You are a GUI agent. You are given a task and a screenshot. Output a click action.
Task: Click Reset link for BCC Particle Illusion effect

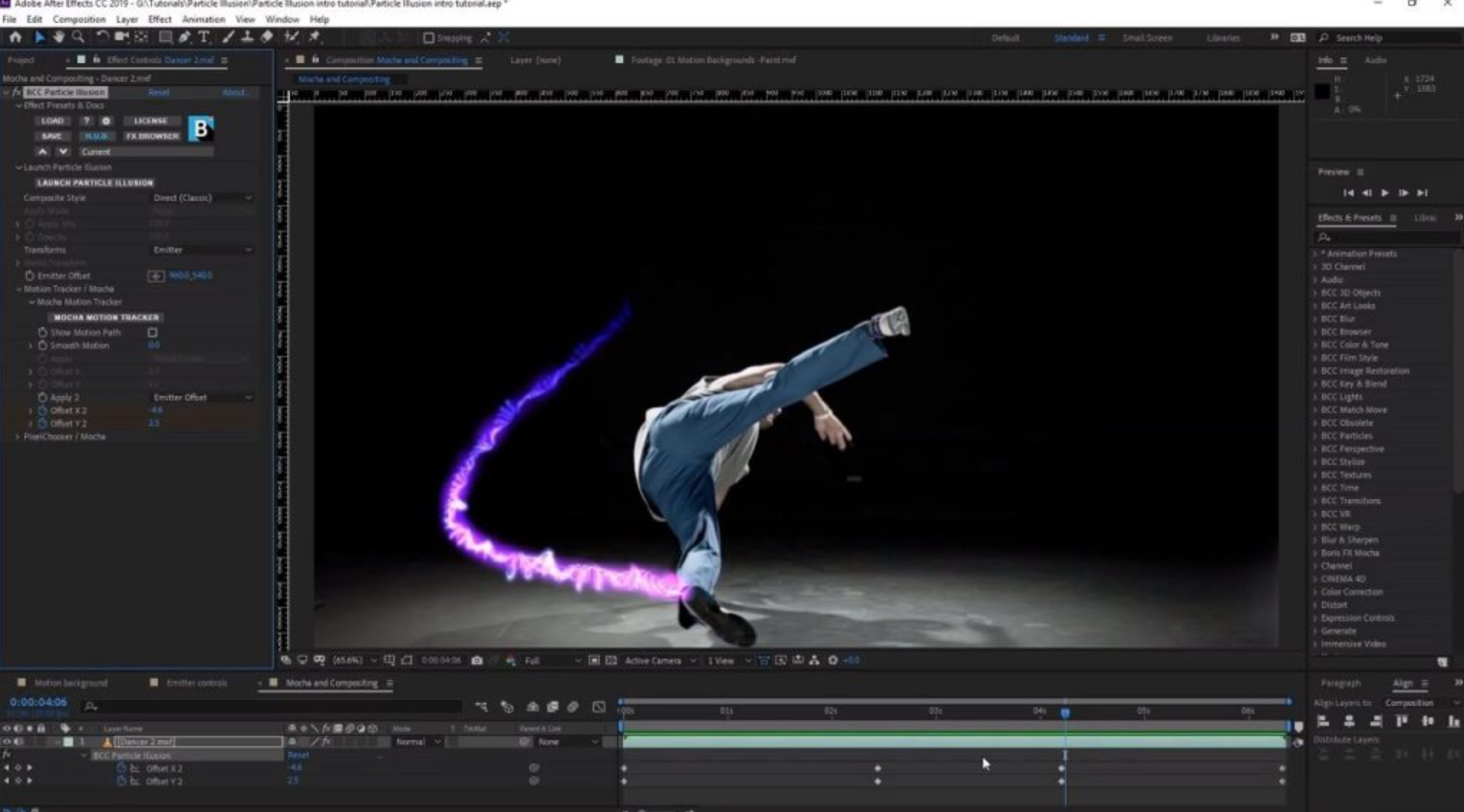pyautogui.click(x=159, y=93)
